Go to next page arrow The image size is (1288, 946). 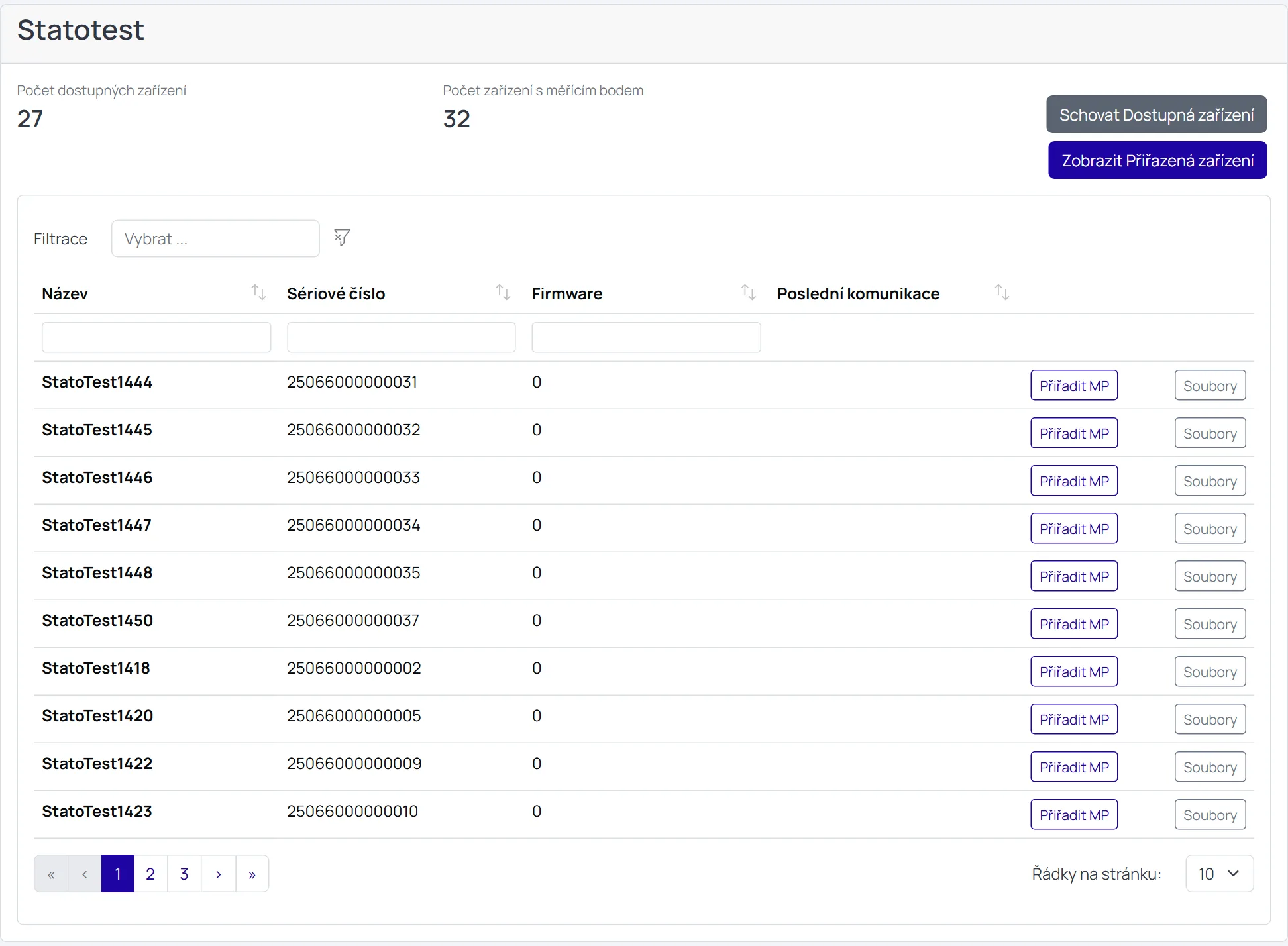pos(219,874)
